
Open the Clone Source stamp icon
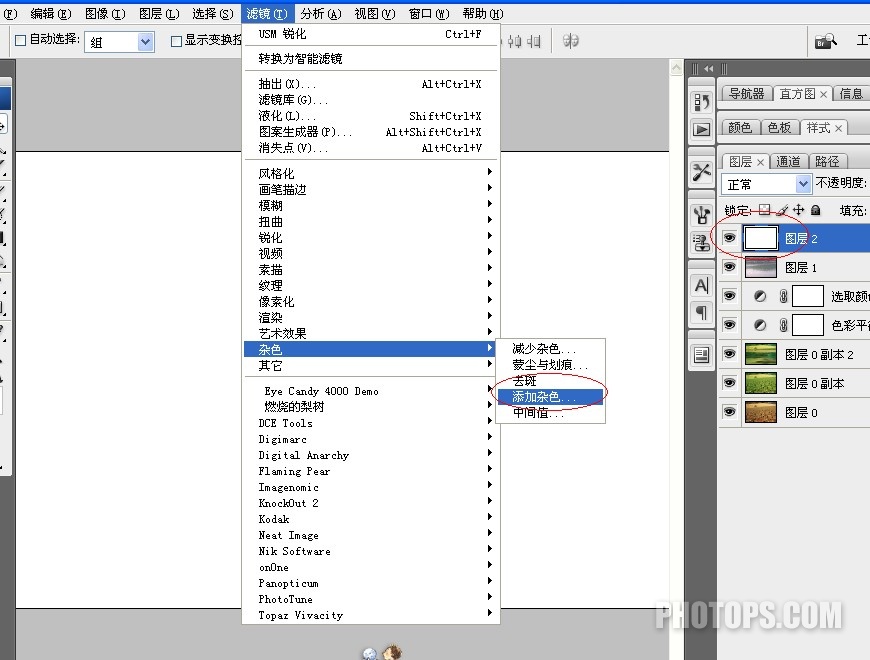point(701,243)
